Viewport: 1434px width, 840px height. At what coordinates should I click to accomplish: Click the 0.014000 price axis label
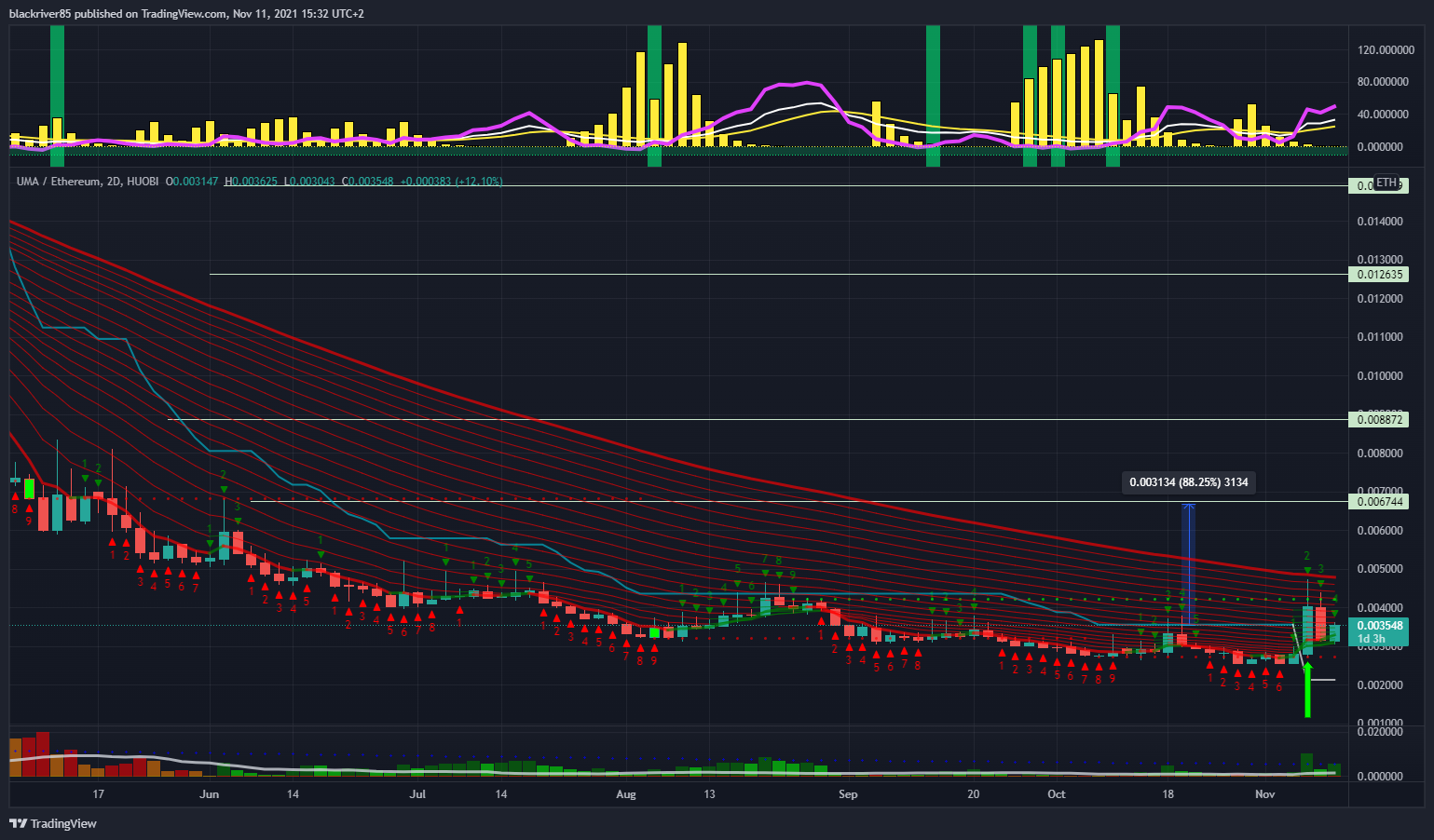[1380, 222]
